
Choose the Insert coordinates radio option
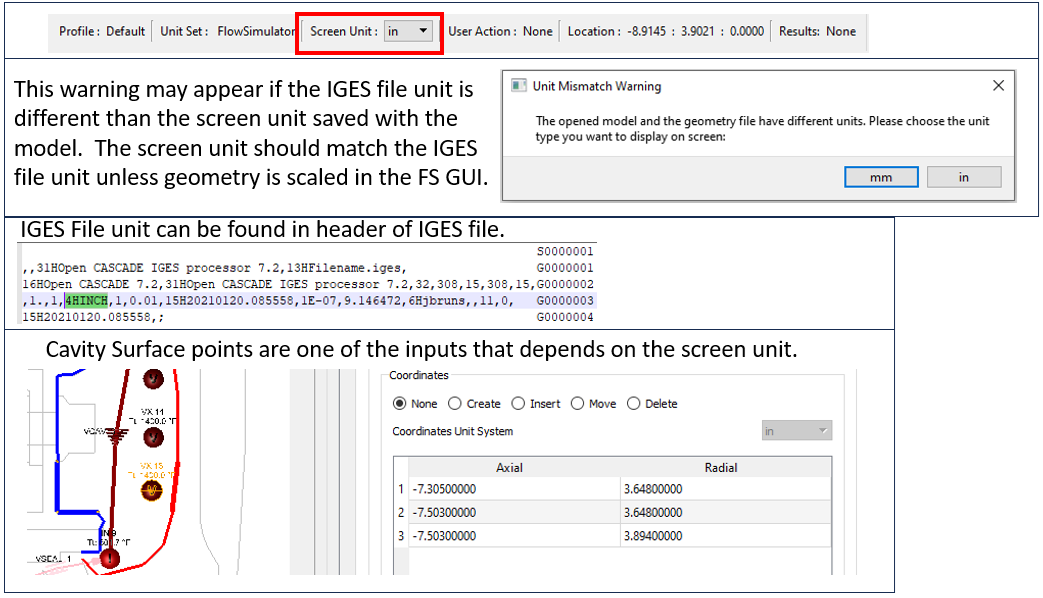518,404
